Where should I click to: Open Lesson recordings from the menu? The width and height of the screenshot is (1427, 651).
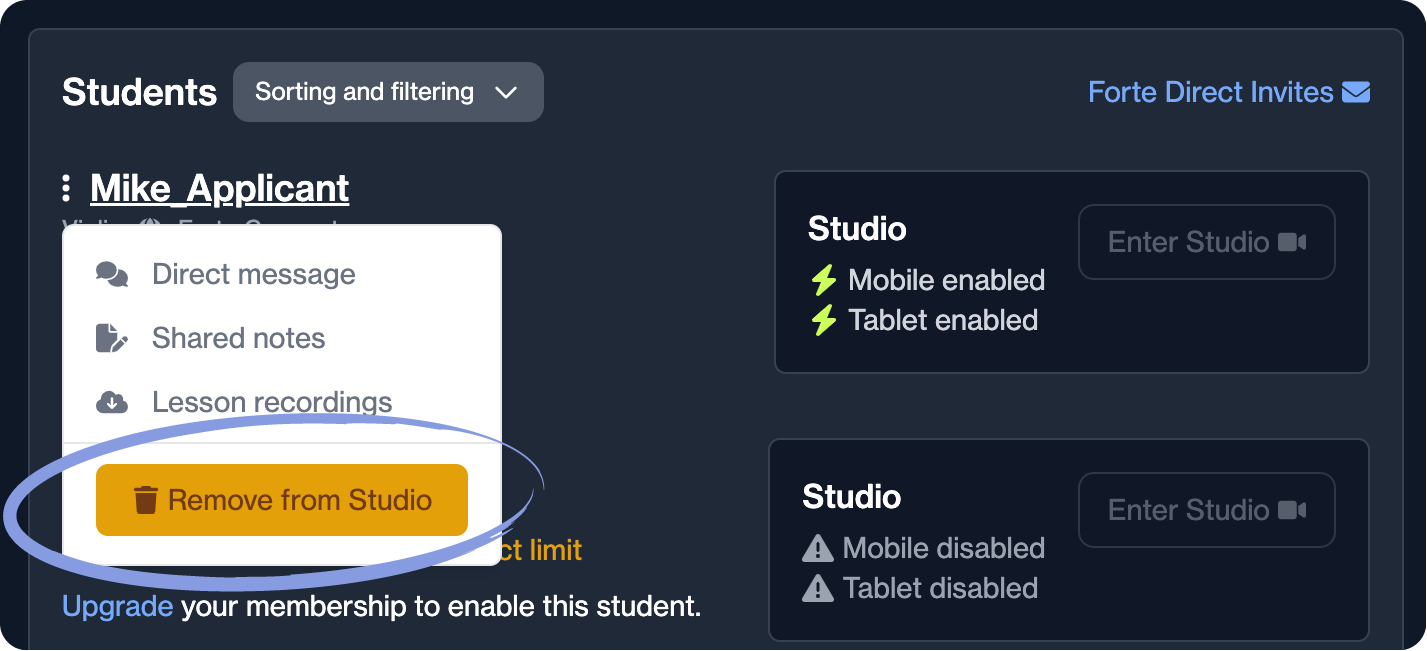coord(272,402)
